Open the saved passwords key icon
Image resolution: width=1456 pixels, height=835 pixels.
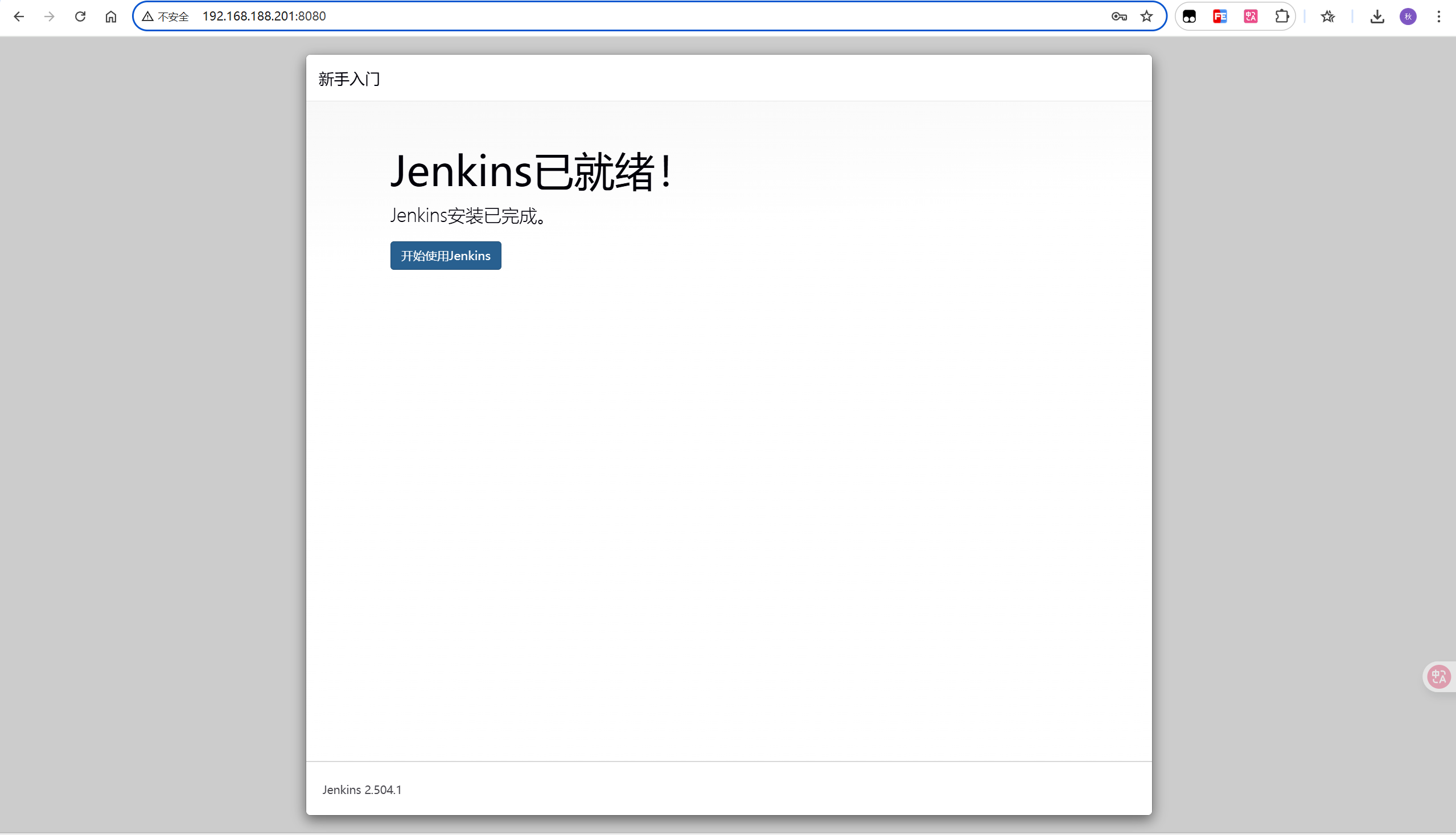(1119, 17)
